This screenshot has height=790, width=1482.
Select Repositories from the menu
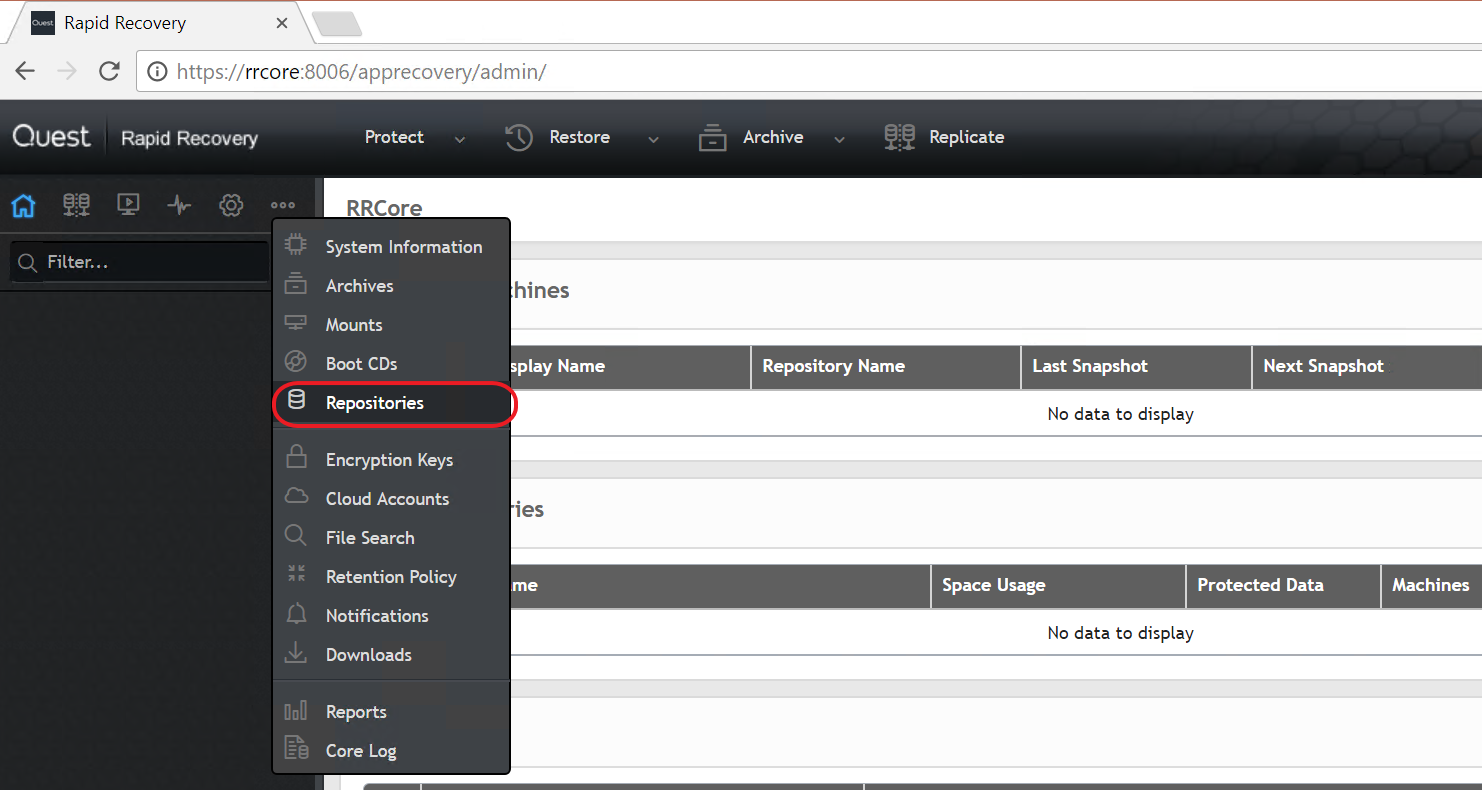click(374, 403)
